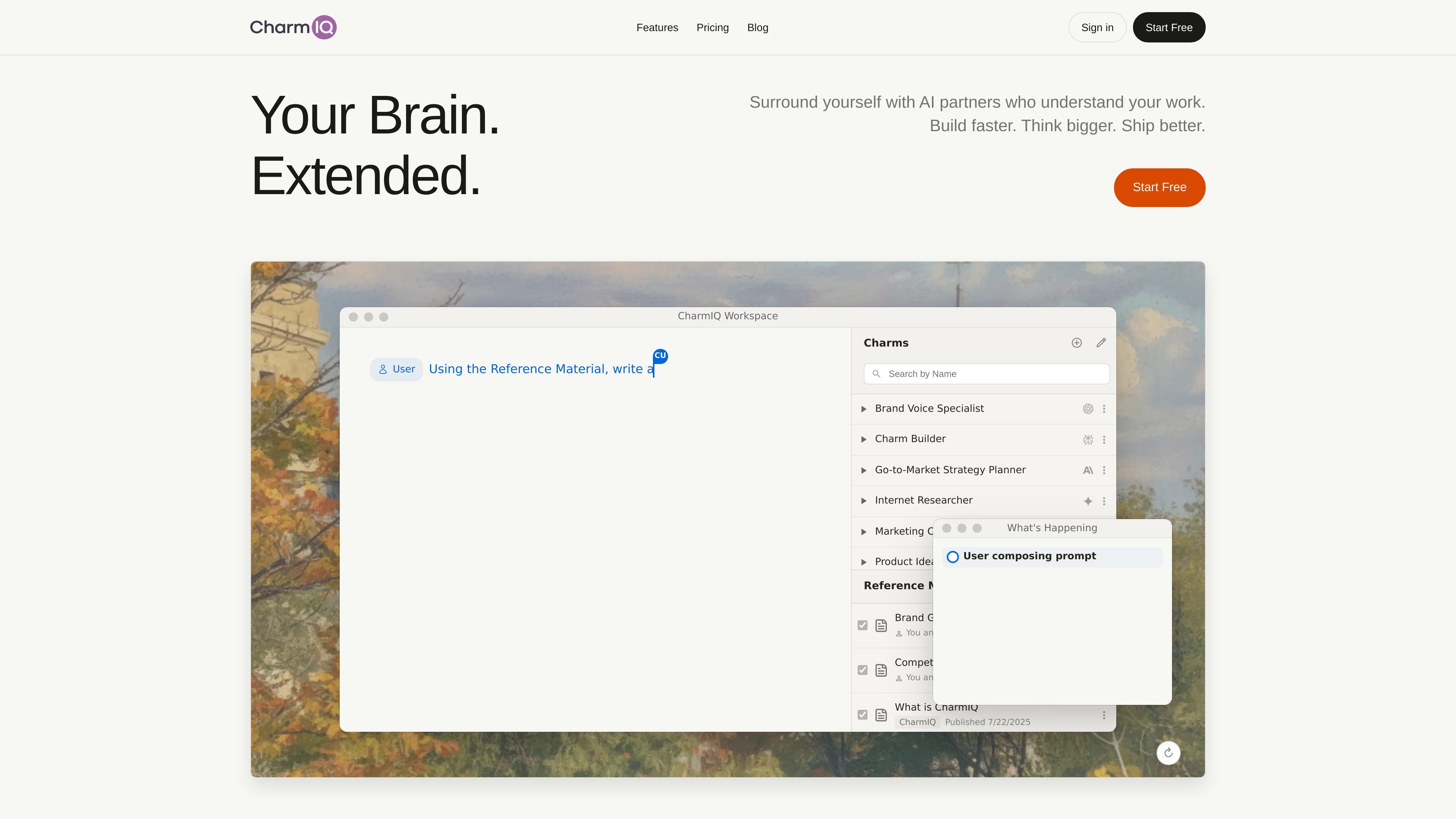Click the CharmIQ logo
Screen dimensions: 1456x819
[293, 27]
